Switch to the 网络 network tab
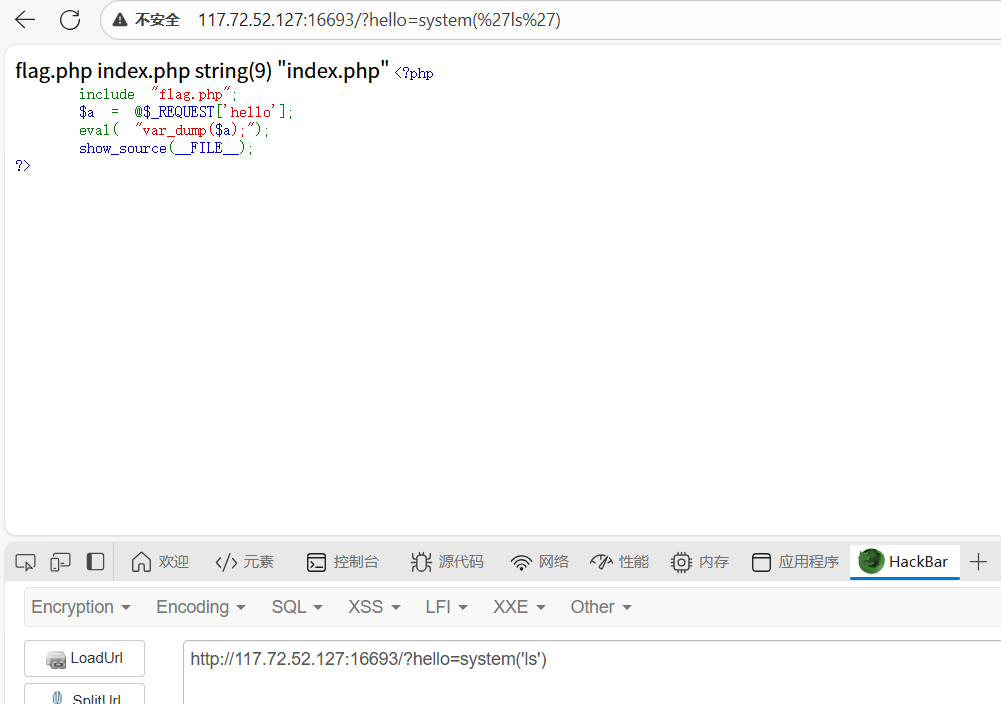Image resolution: width=1001 pixels, height=704 pixels. [540, 562]
